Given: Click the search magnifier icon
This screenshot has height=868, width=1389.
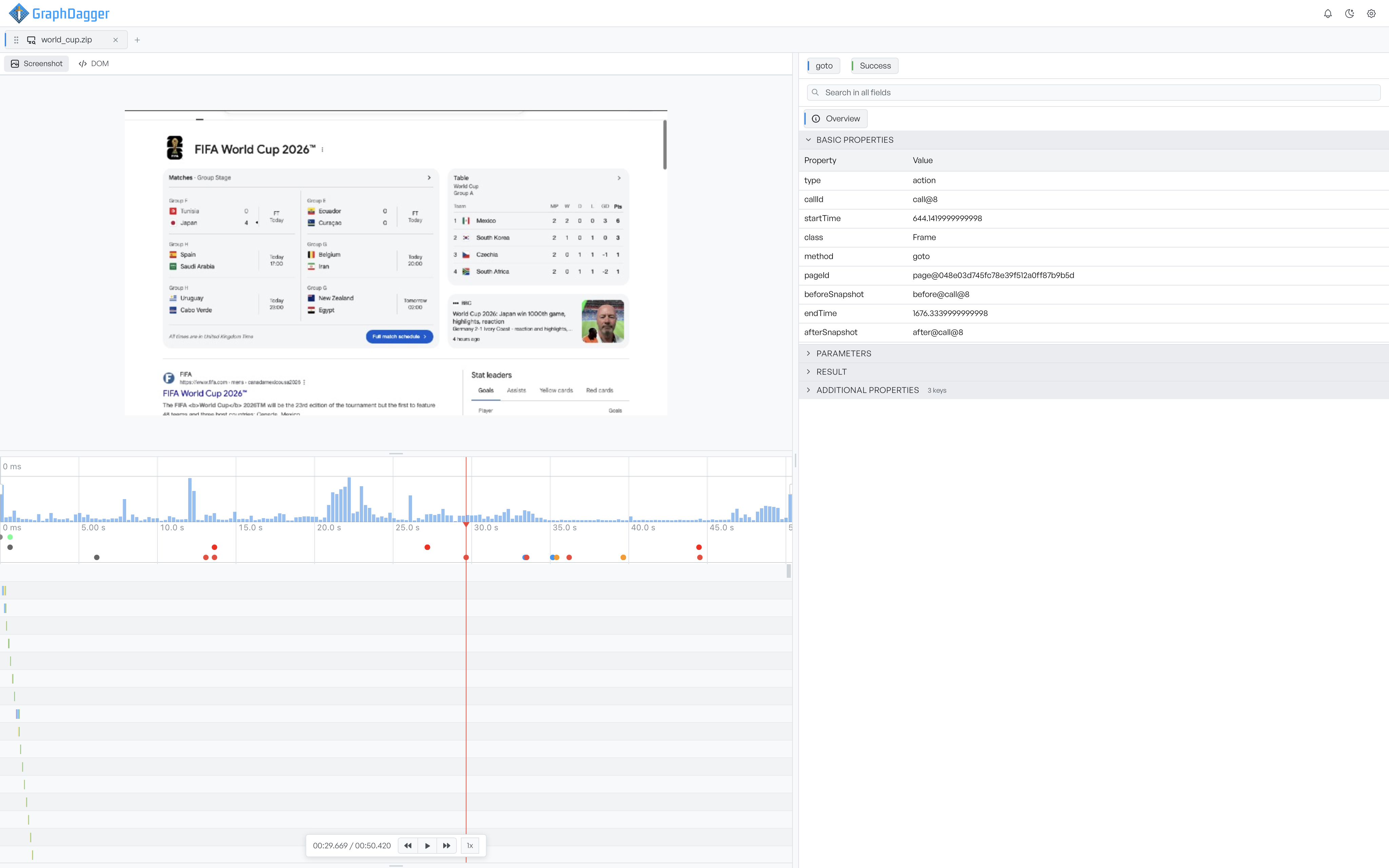Looking at the screenshot, I should [815, 93].
